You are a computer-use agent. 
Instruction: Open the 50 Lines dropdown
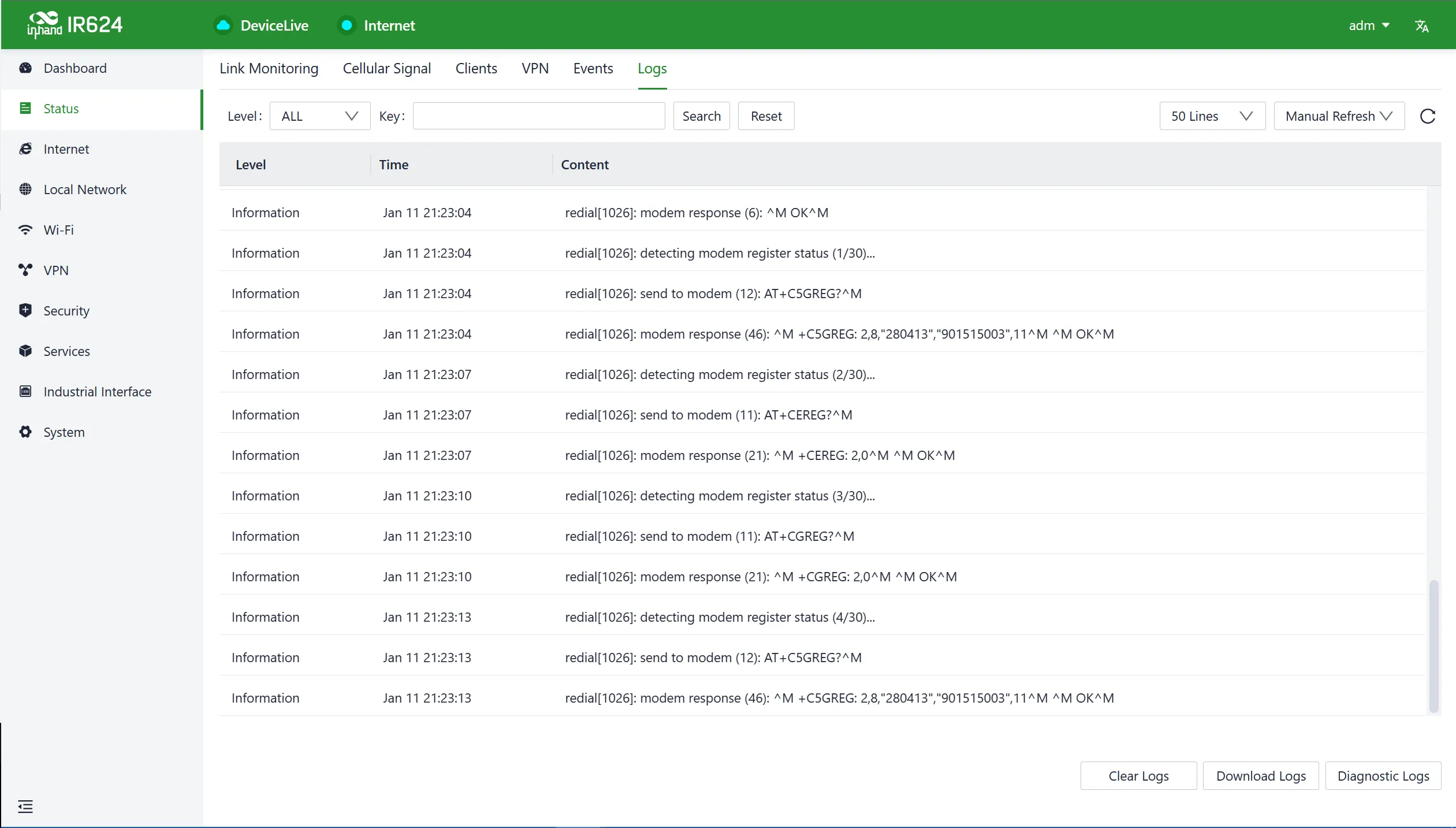point(1212,116)
